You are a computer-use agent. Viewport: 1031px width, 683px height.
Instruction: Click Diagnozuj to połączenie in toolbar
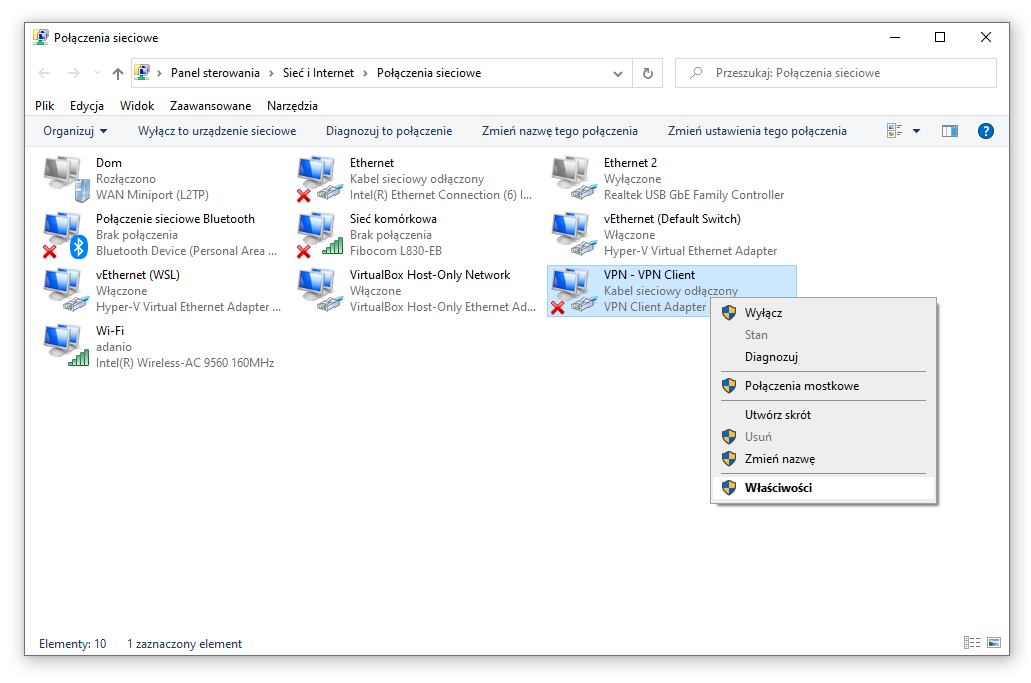pyautogui.click(x=388, y=131)
